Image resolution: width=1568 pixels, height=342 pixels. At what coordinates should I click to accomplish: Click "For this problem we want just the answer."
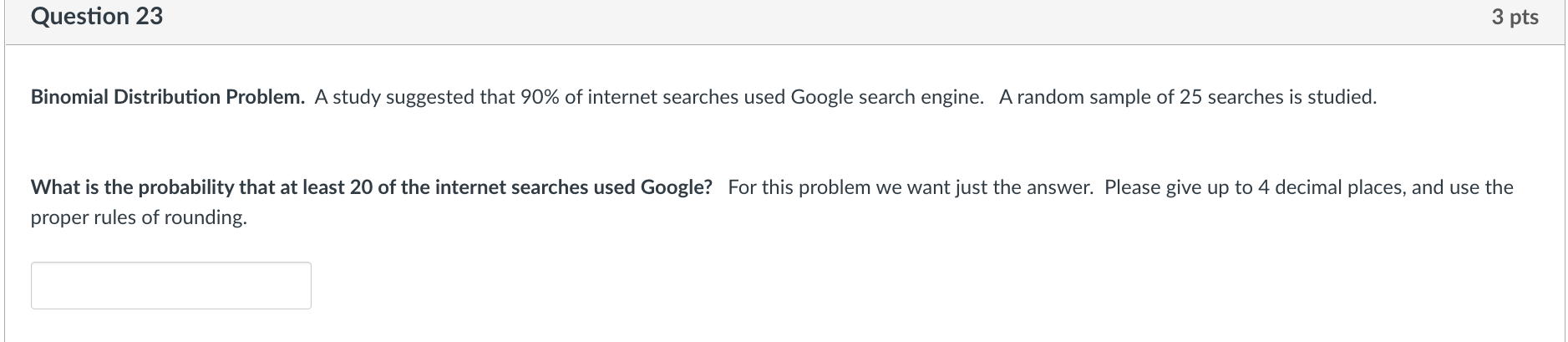coord(910,187)
